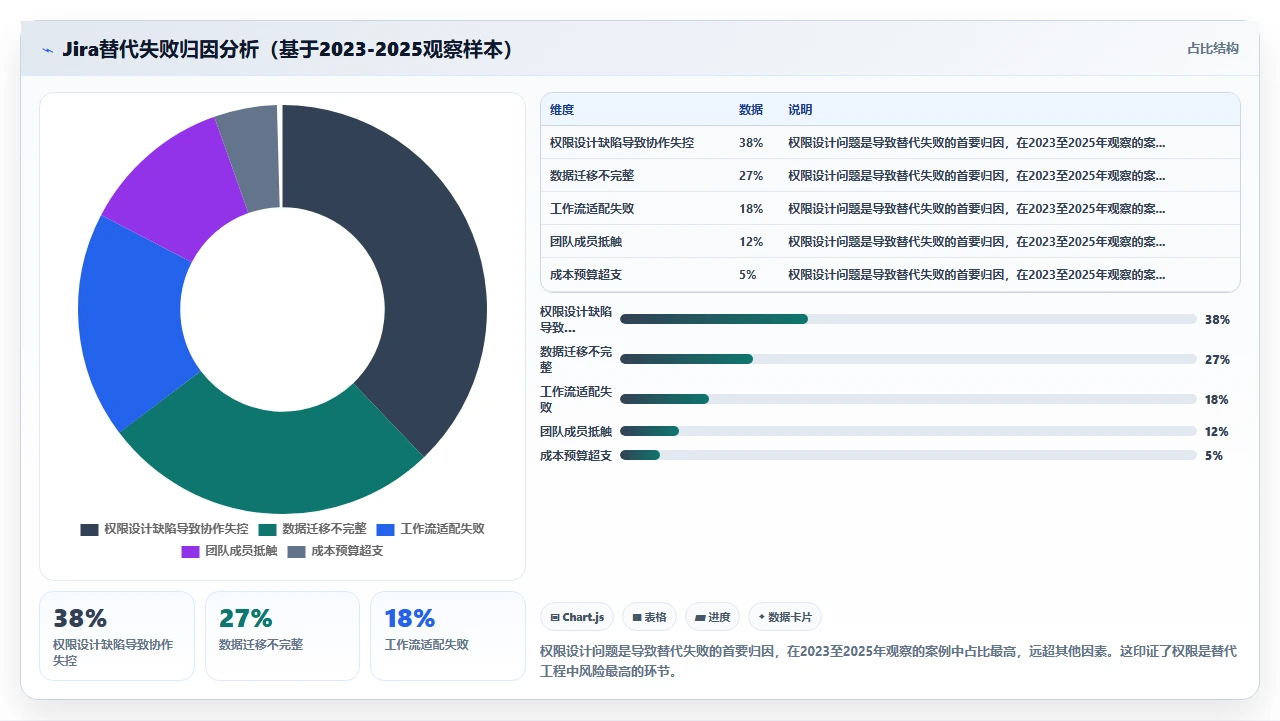Screen dimensions: 1280x721
Task: Select table row 工作流适配失败
Action: [890, 209]
